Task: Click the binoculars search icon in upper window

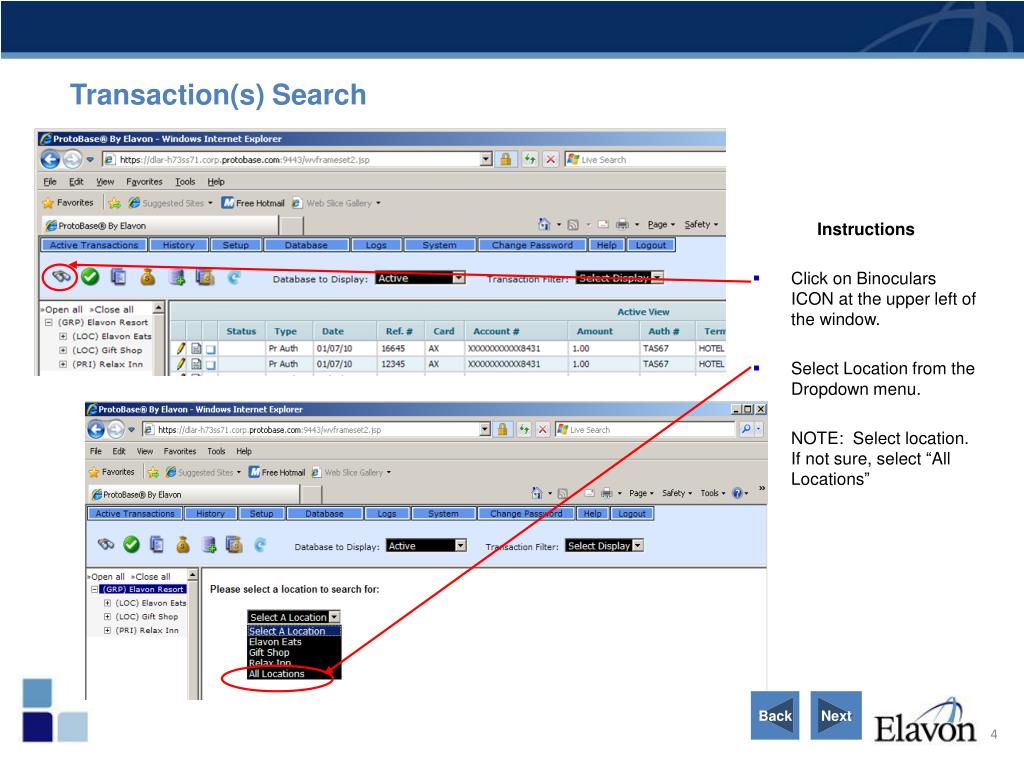Action: click(x=61, y=277)
